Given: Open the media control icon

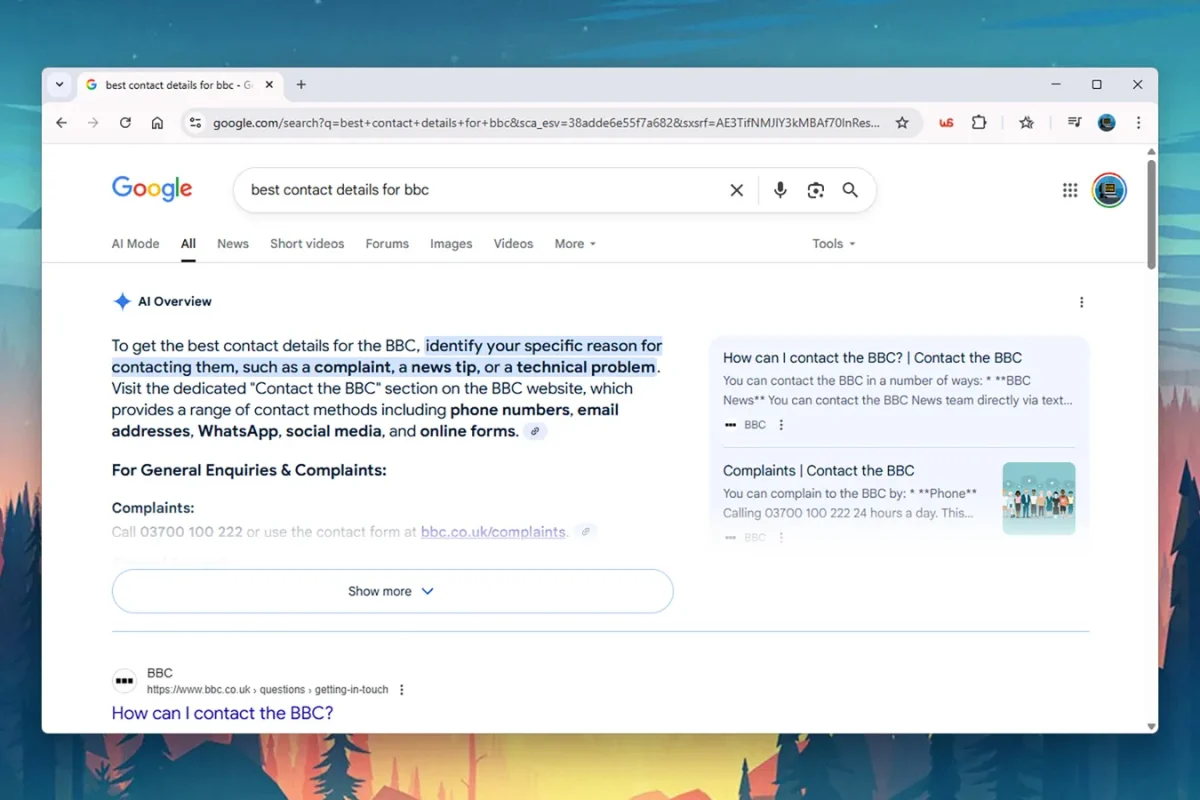Looking at the screenshot, I should pos(1074,123).
